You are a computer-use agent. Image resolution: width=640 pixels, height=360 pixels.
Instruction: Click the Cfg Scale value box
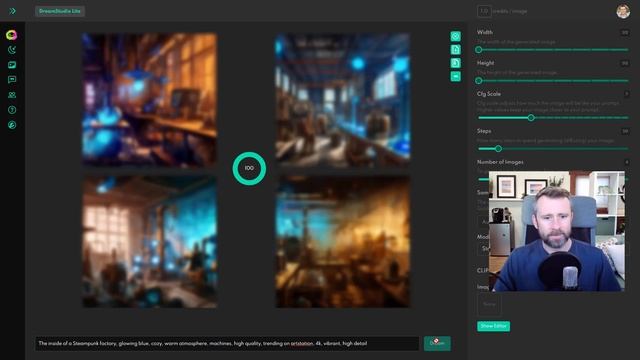coord(626,94)
